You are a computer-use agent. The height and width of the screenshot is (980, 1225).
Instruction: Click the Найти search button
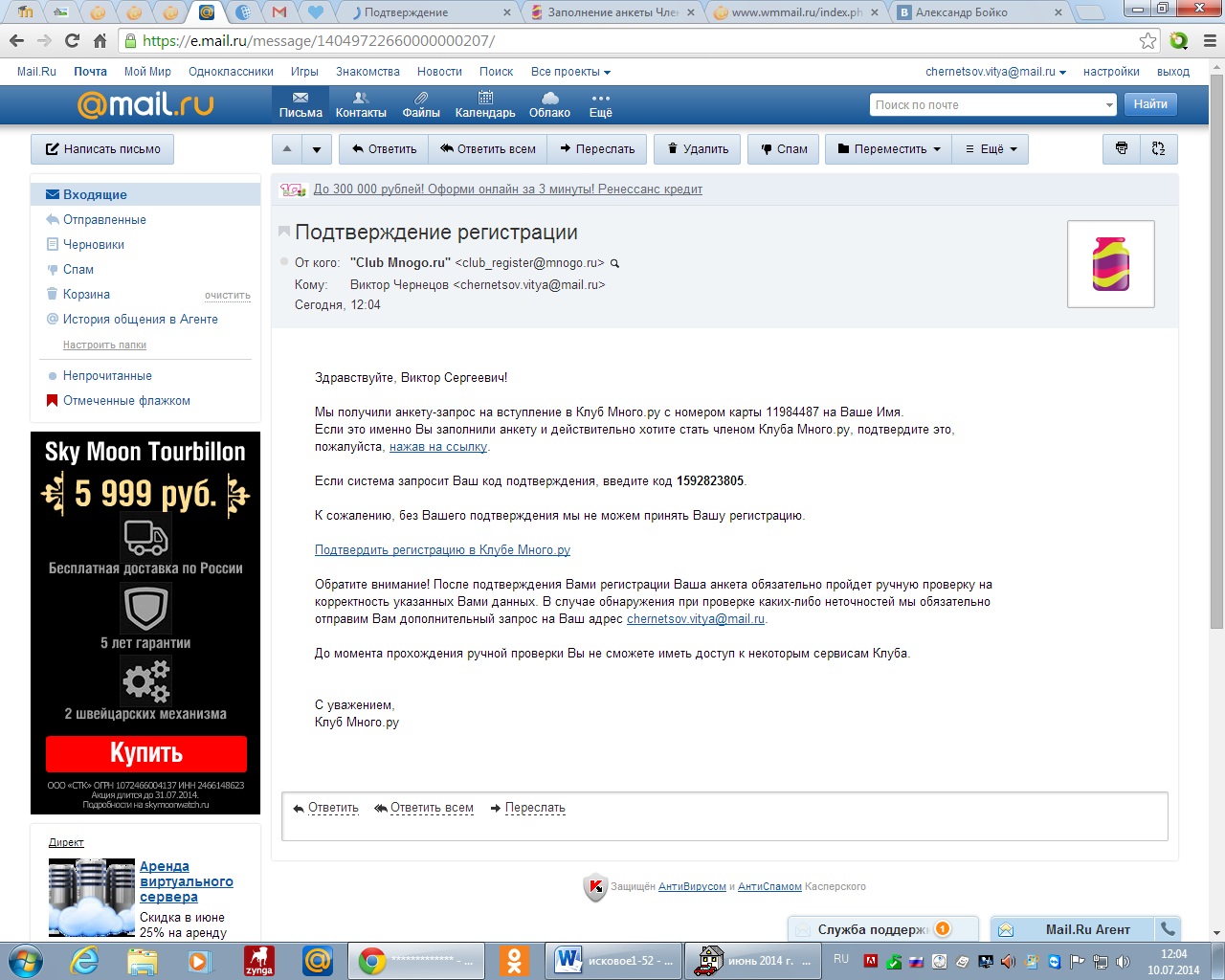1150,104
